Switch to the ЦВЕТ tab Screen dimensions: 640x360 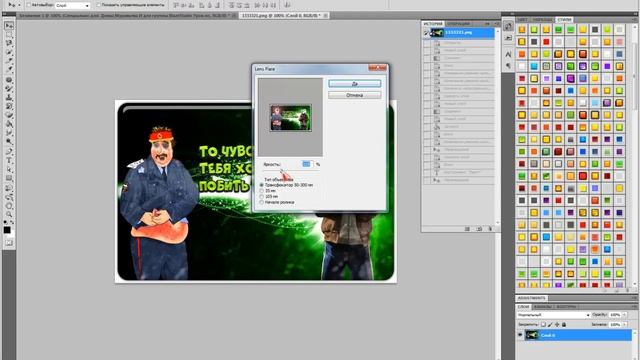pos(522,20)
